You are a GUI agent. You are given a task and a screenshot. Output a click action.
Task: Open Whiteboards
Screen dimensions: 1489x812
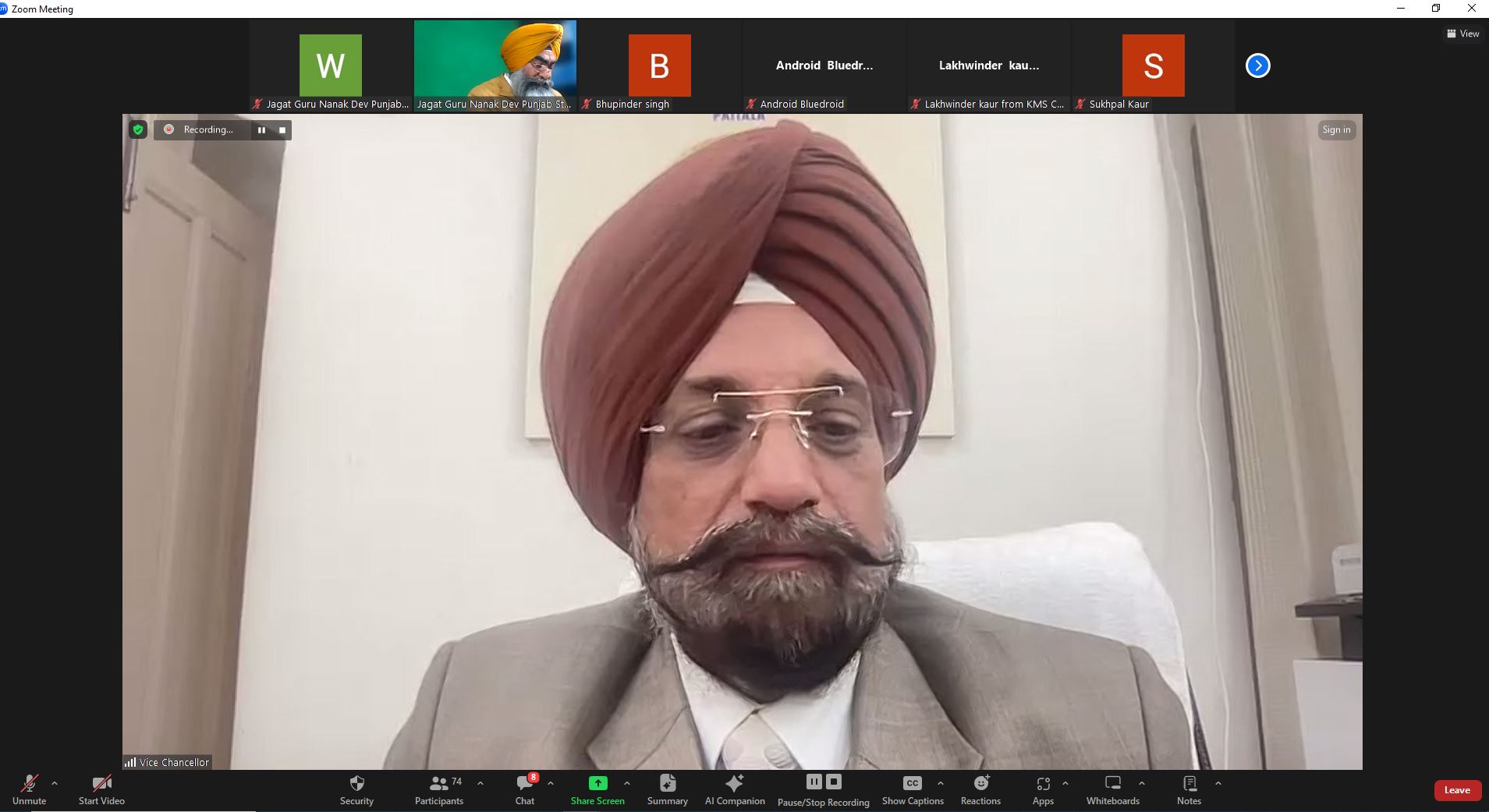[1113, 789]
